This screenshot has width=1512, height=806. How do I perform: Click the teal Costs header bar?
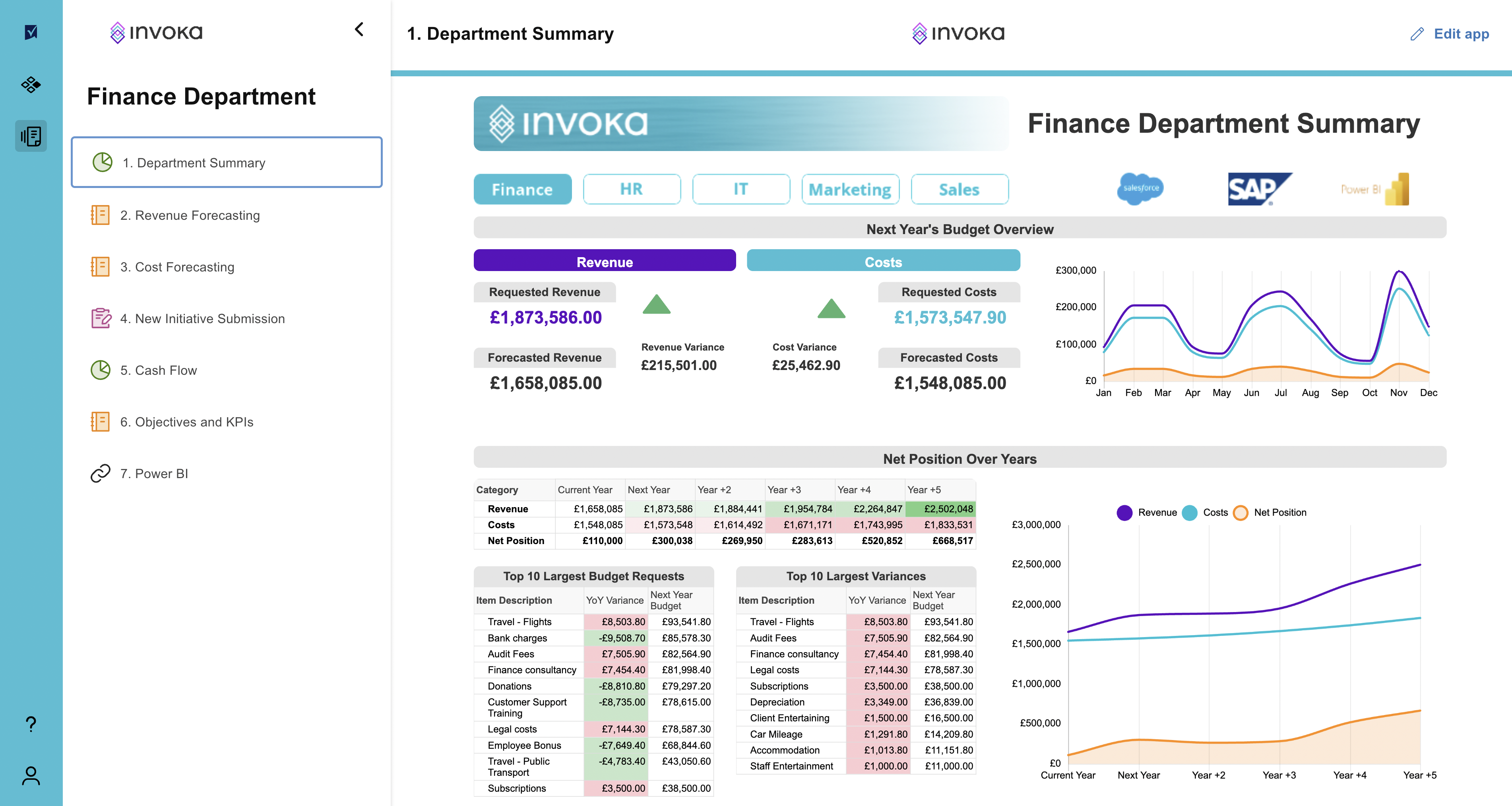point(883,261)
